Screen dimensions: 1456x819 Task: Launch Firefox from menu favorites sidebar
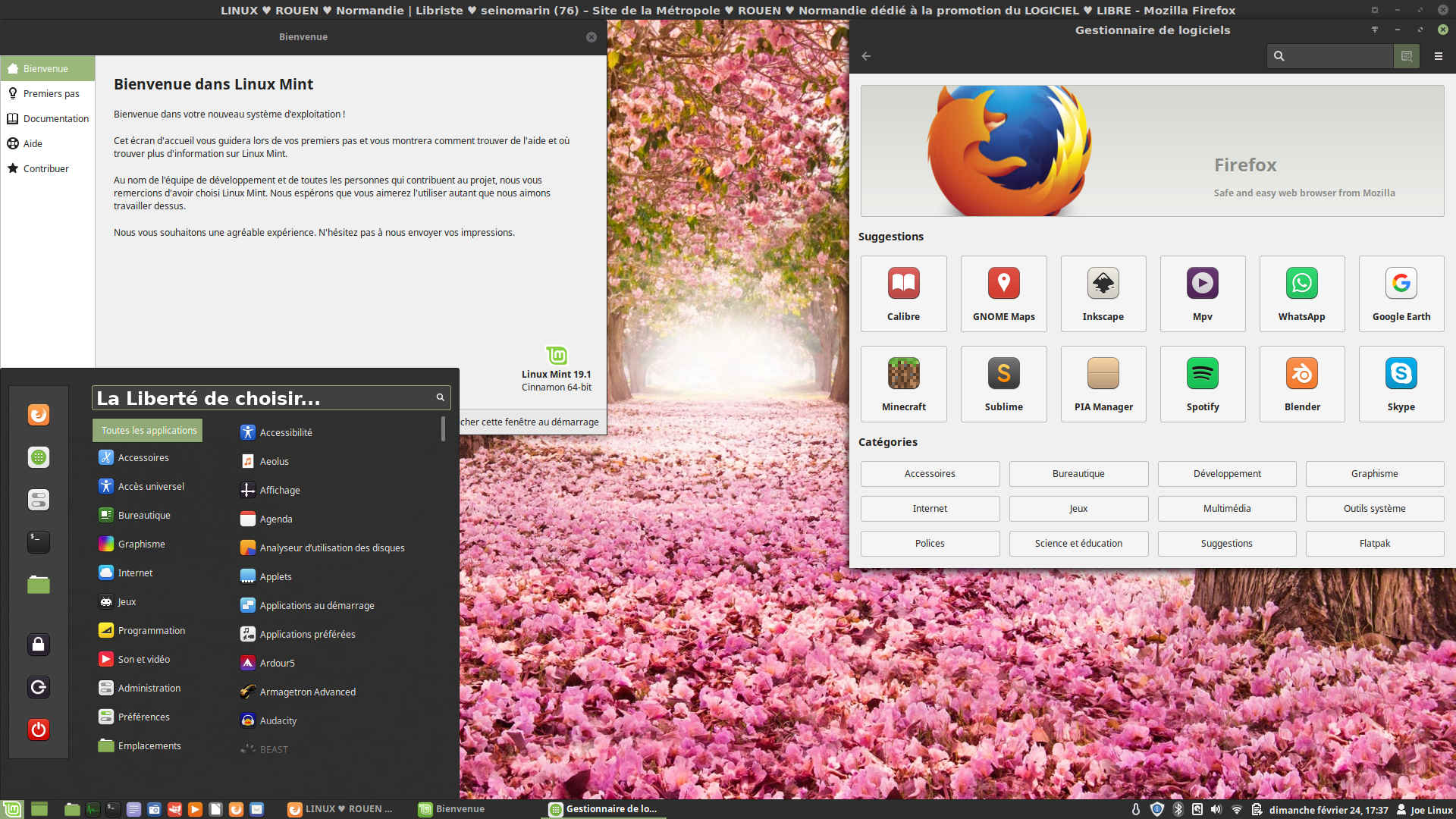coord(39,415)
